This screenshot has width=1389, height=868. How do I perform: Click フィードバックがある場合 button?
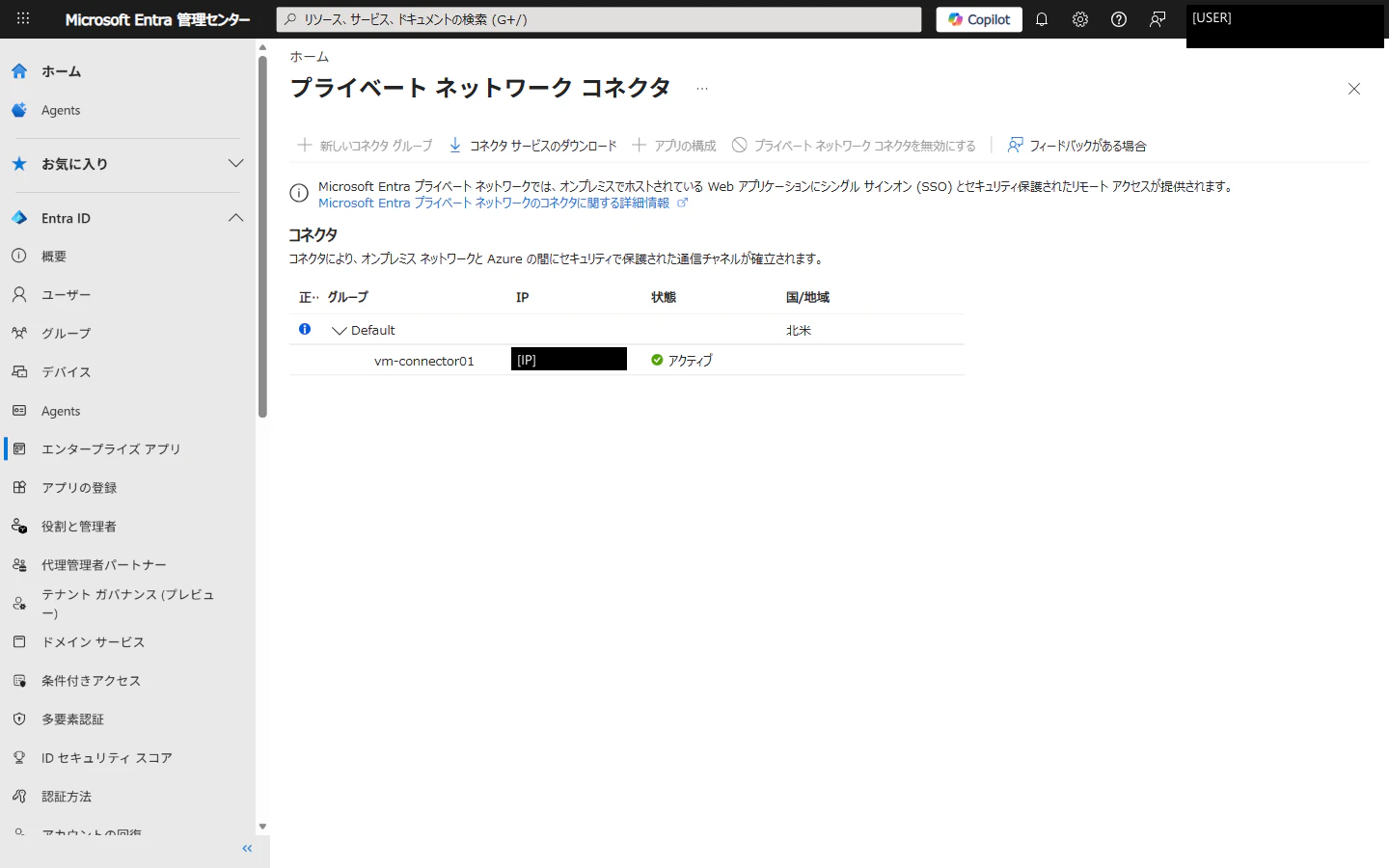(1076, 146)
